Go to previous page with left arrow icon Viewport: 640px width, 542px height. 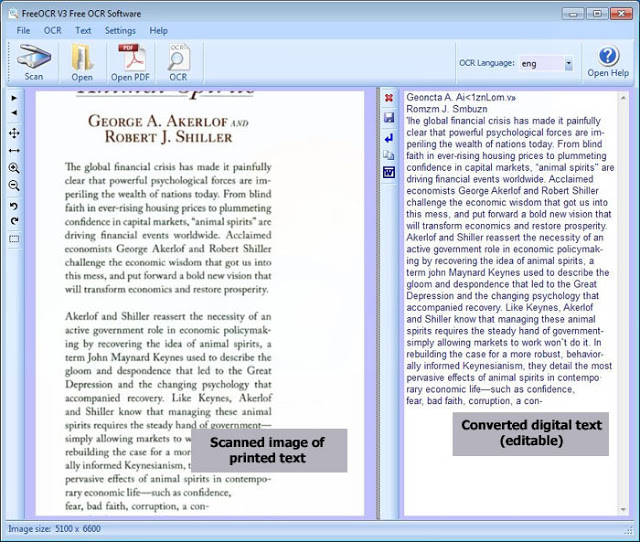[x=14, y=112]
